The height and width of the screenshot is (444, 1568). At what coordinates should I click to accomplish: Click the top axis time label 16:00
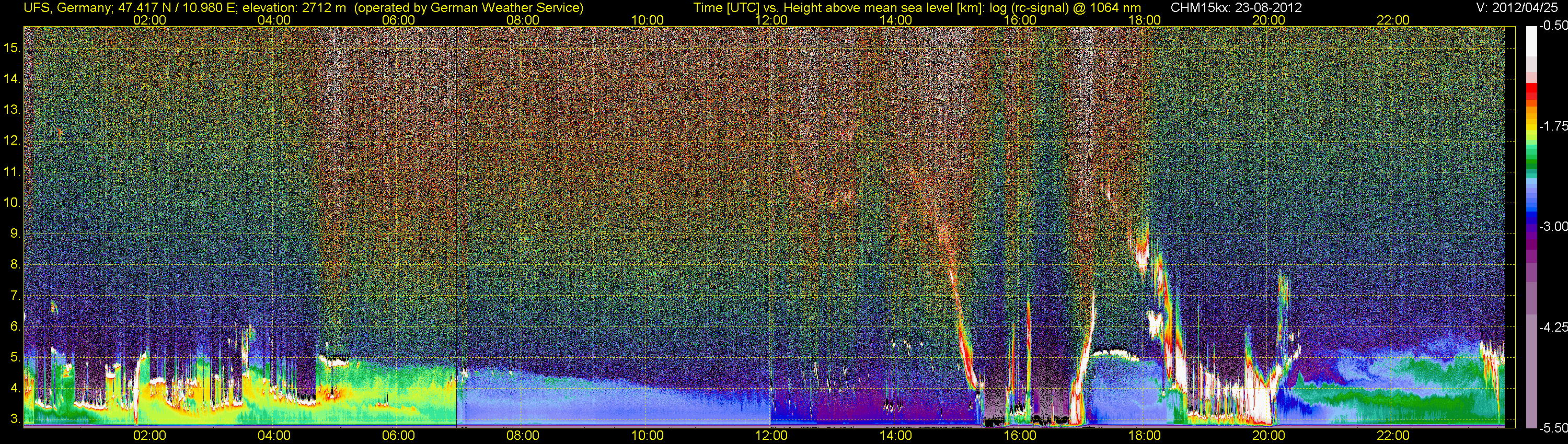1020,20
